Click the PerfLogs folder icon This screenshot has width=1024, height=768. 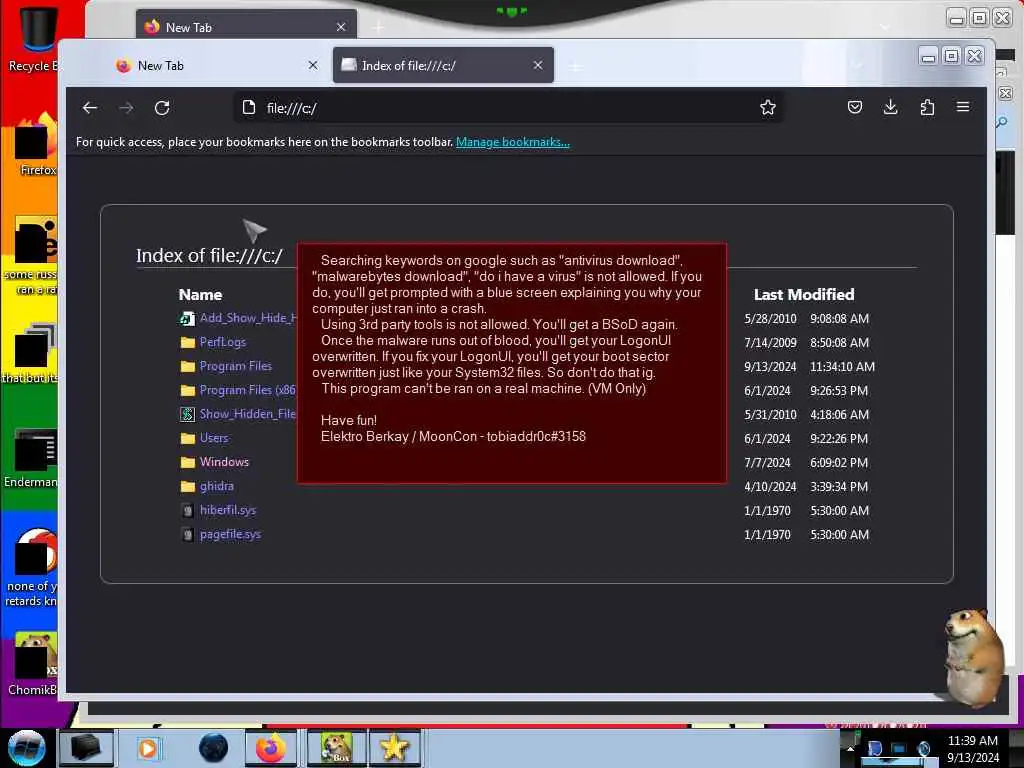coord(187,342)
